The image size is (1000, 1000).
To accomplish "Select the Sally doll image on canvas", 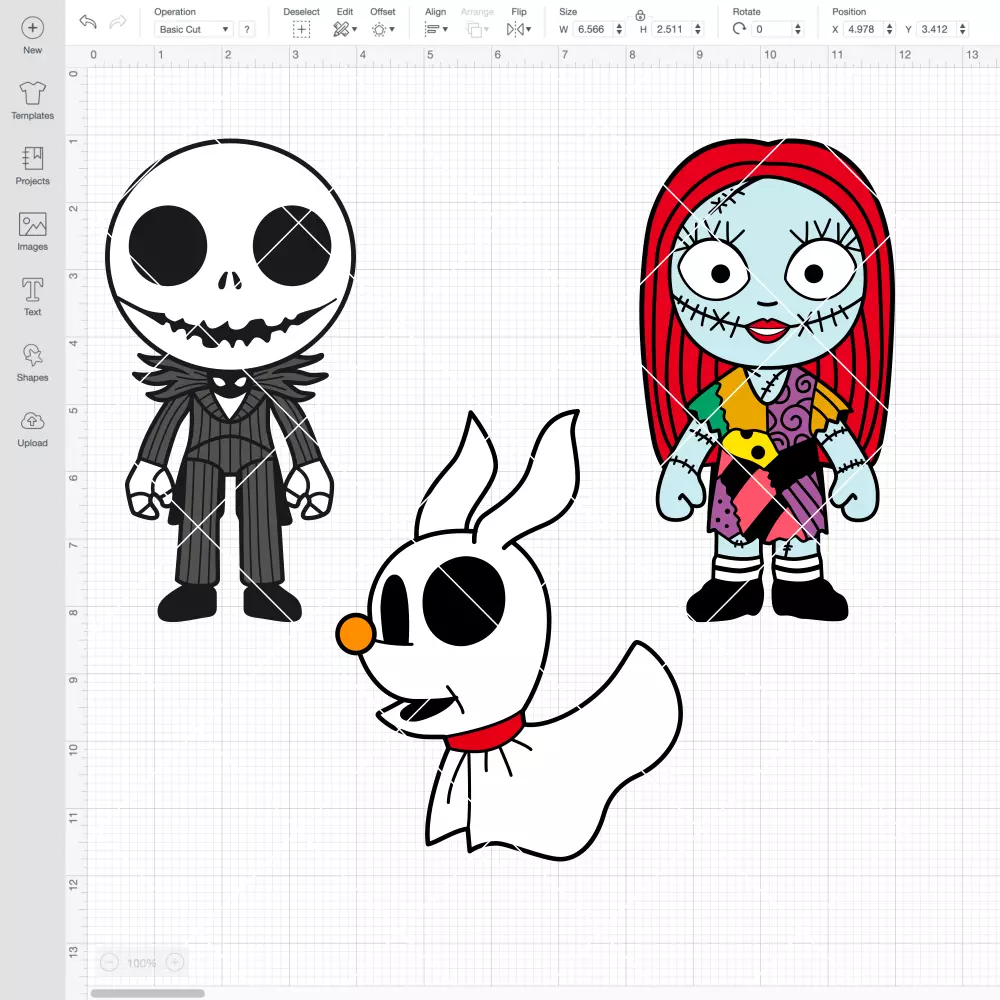I will point(768,380).
